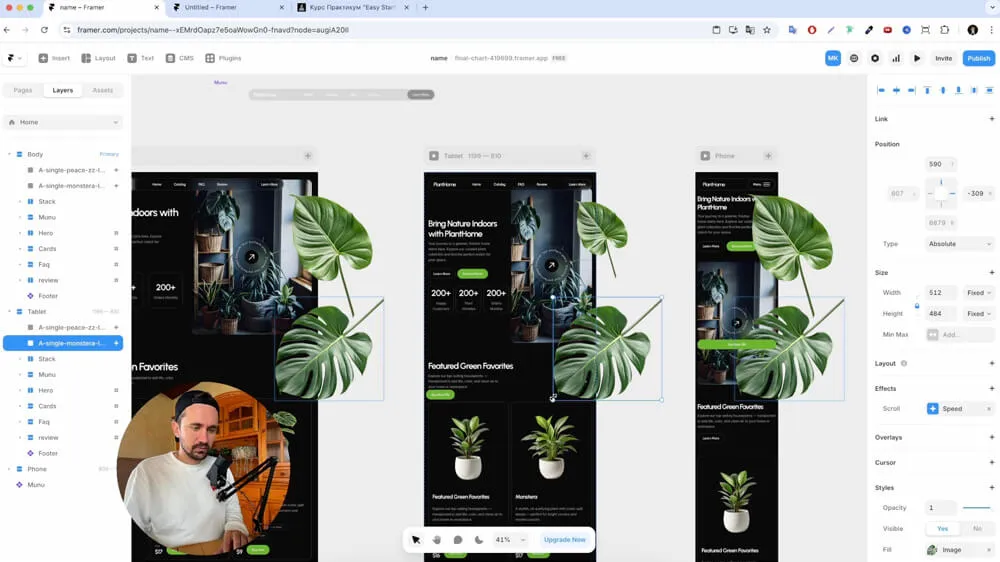Select the Footer layer under Body
Viewport: 1000px width, 562px height.
click(x=48, y=296)
